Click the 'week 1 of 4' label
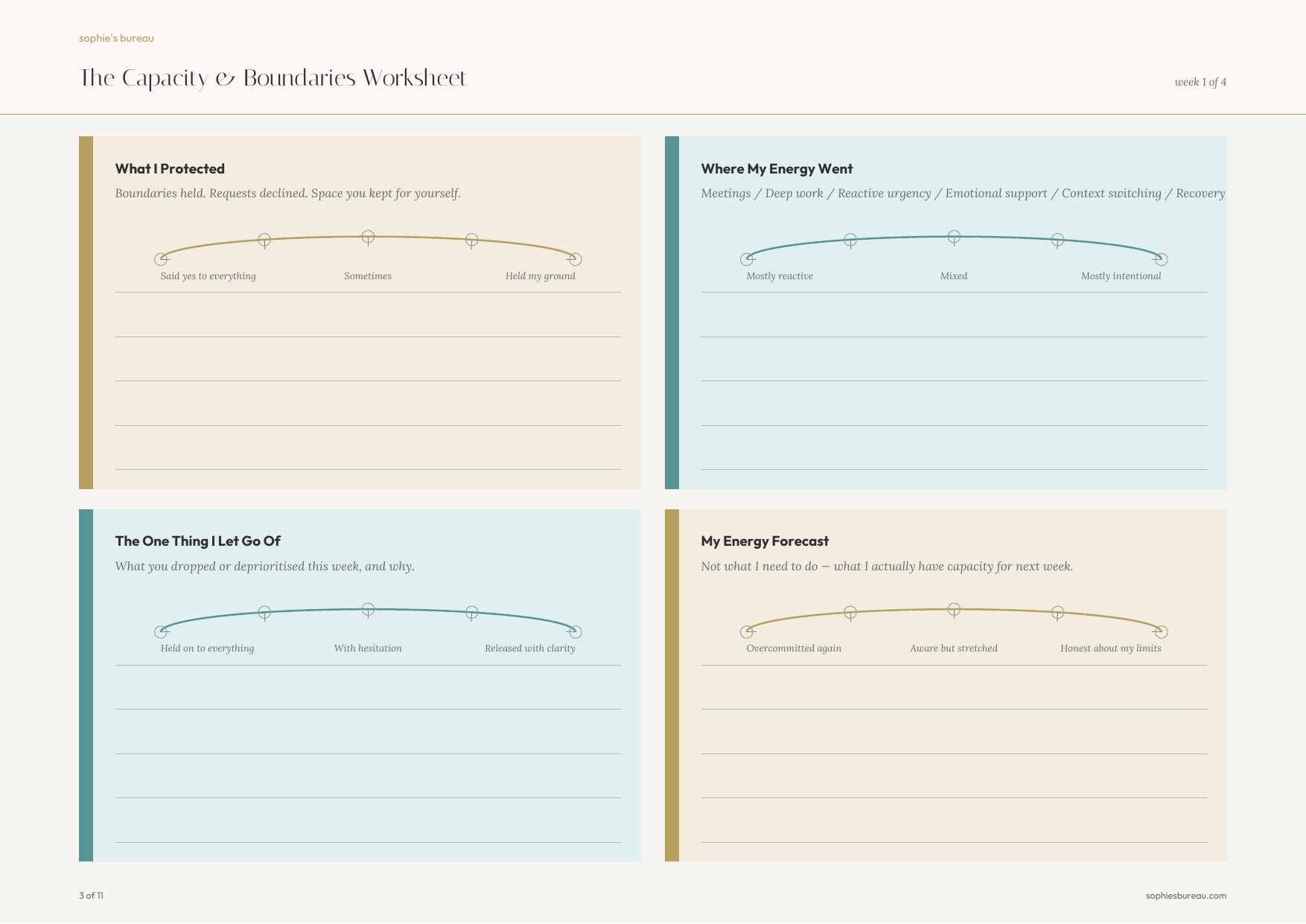The height and width of the screenshot is (924, 1306). tap(1200, 82)
